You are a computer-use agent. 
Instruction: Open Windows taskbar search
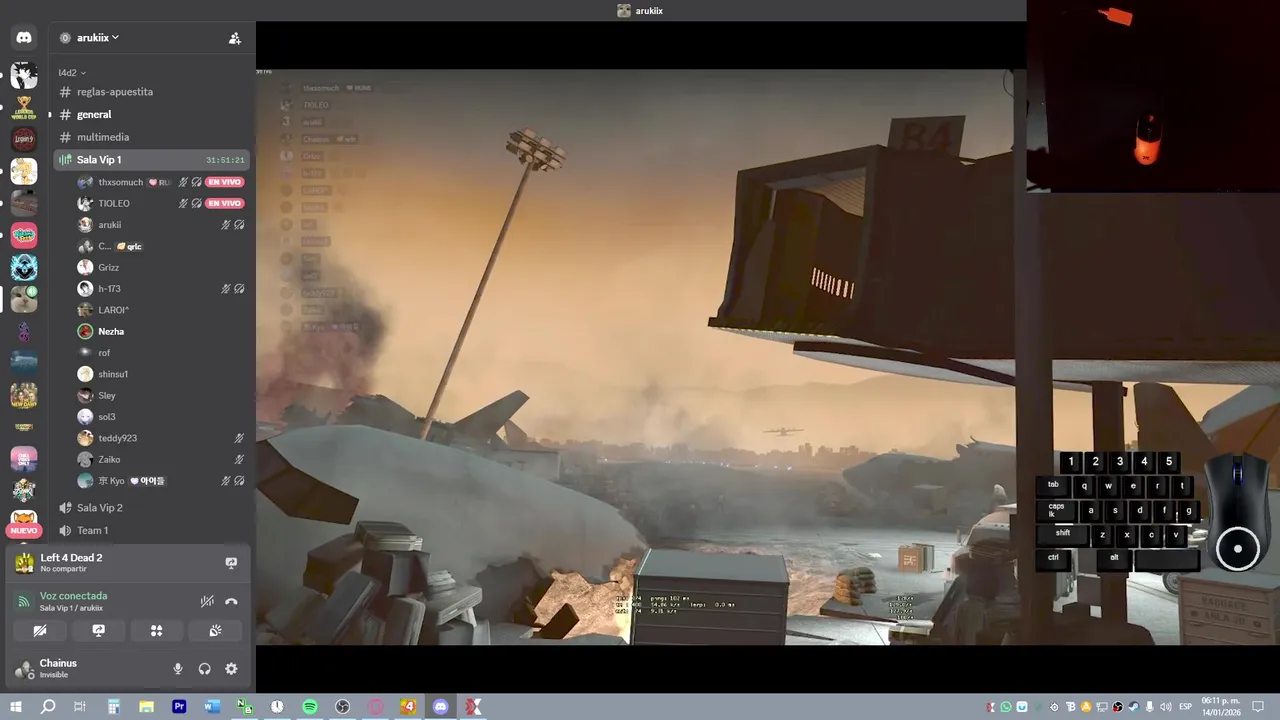pyautogui.click(x=48, y=707)
